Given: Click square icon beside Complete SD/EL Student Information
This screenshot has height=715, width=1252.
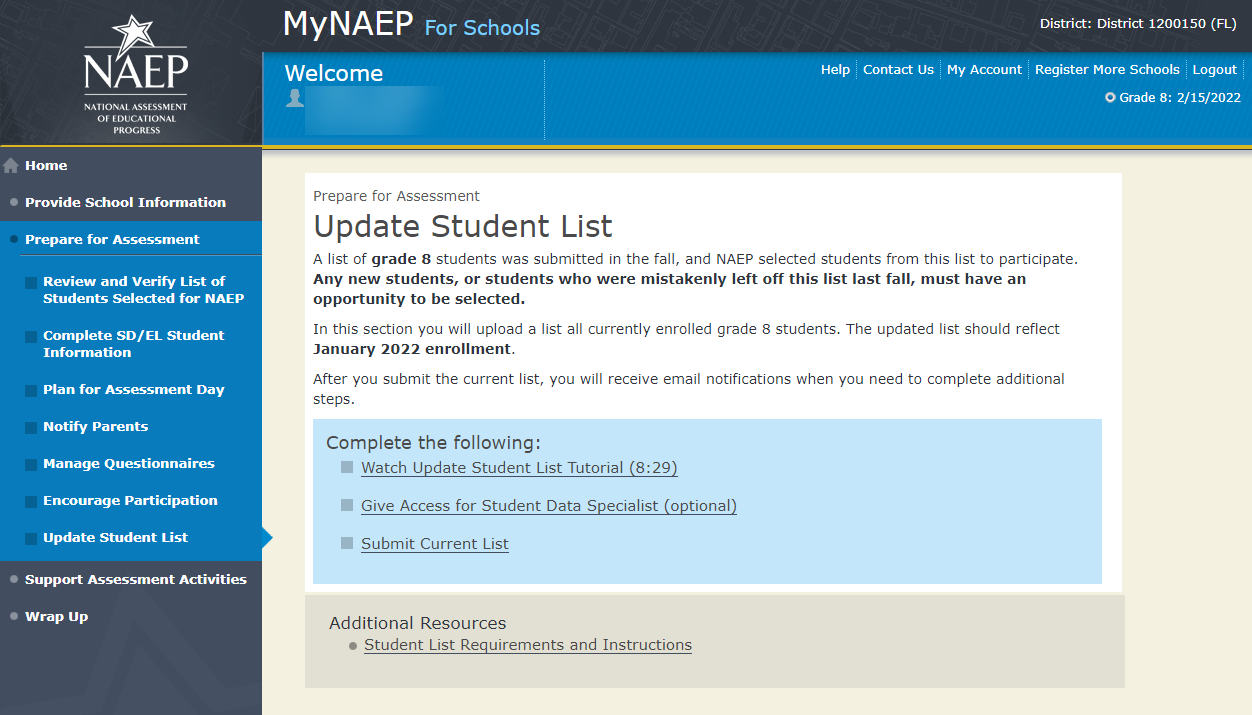Looking at the screenshot, I should [x=32, y=337].
